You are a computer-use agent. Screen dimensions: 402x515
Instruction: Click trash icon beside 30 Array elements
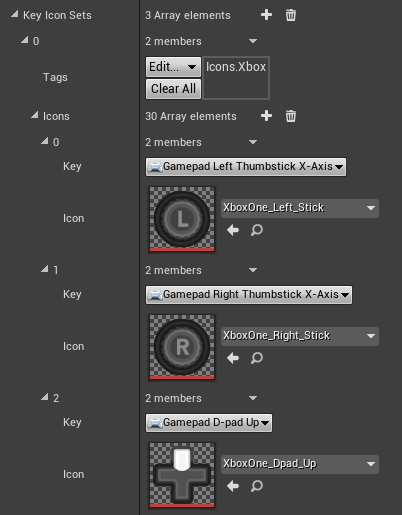click(x=291, y=116)
